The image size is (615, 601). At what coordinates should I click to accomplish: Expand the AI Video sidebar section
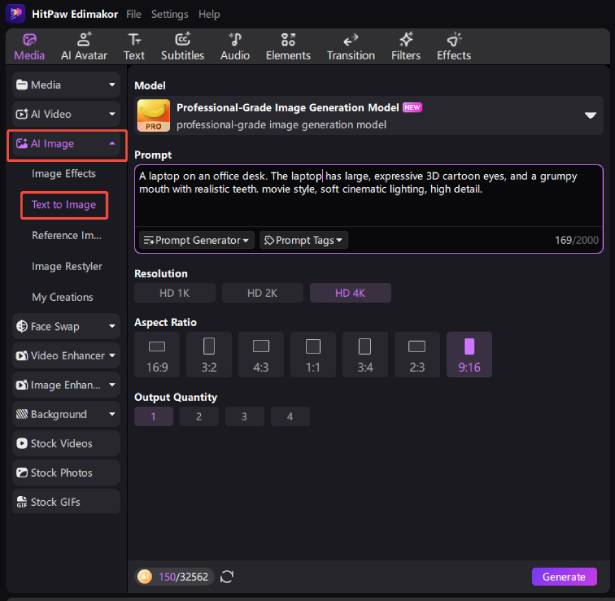[66, 114]
